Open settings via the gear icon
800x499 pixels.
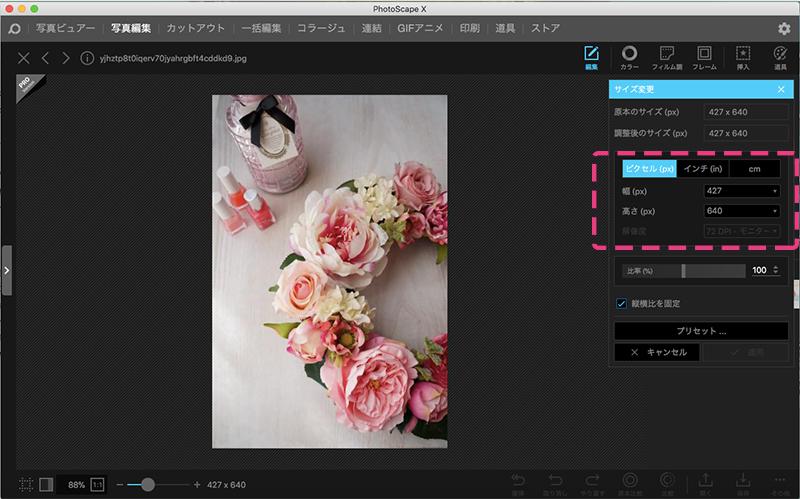pos(784,29)
